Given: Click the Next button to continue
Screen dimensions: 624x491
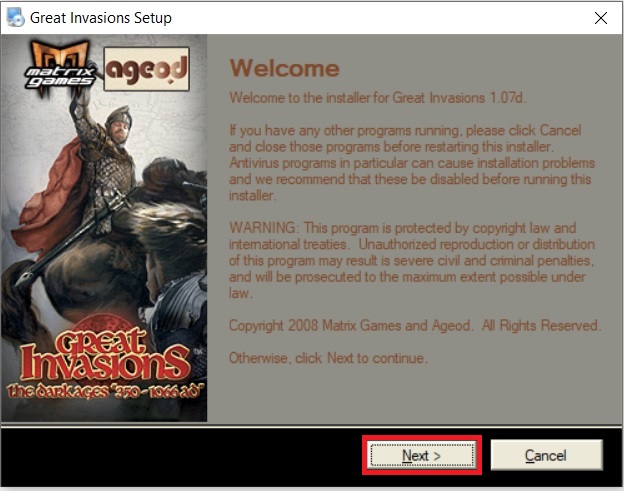Looking at the screenshot, I should point(422,455).
